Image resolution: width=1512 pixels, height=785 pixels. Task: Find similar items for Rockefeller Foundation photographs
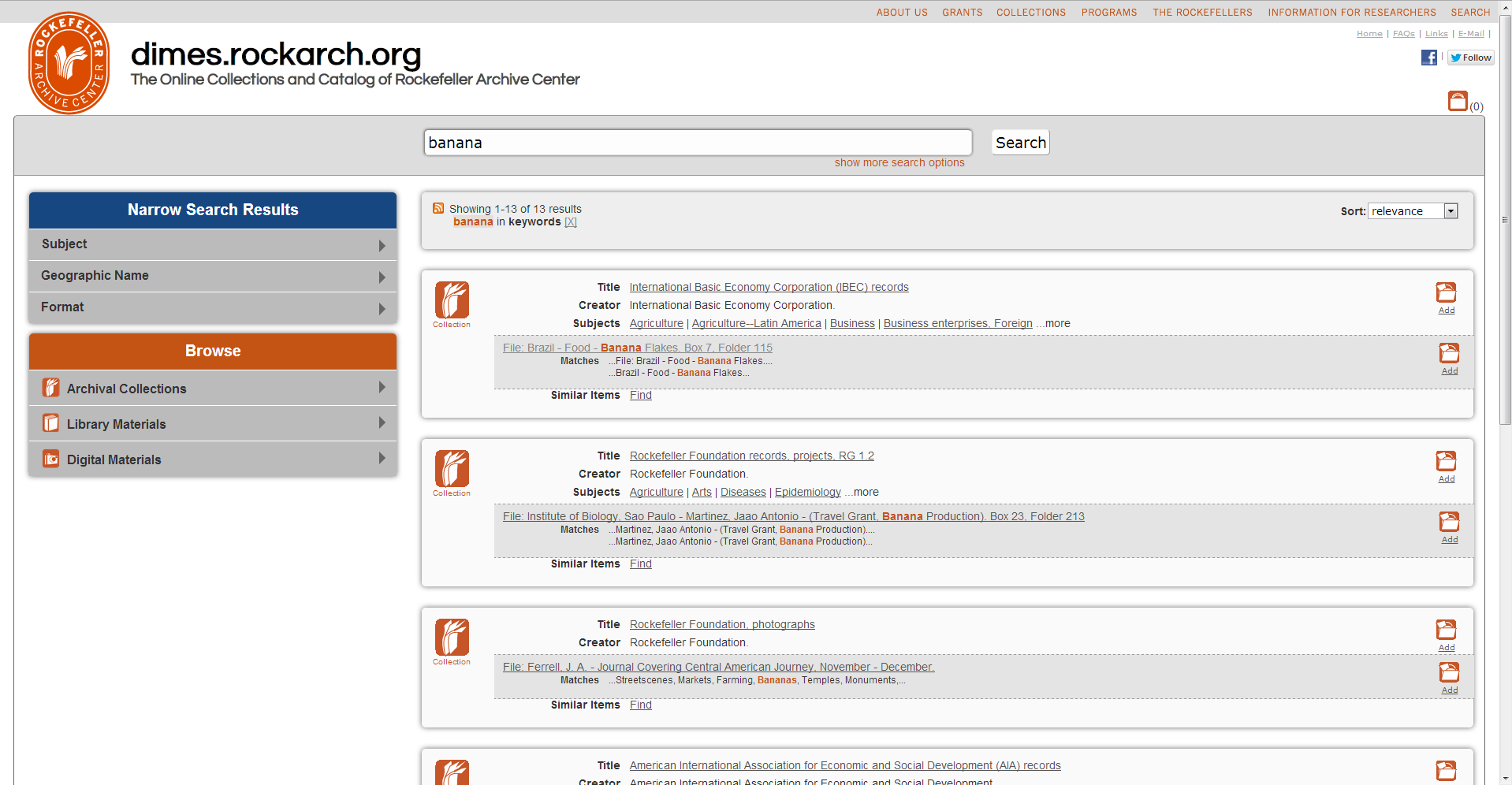point(640,705)
